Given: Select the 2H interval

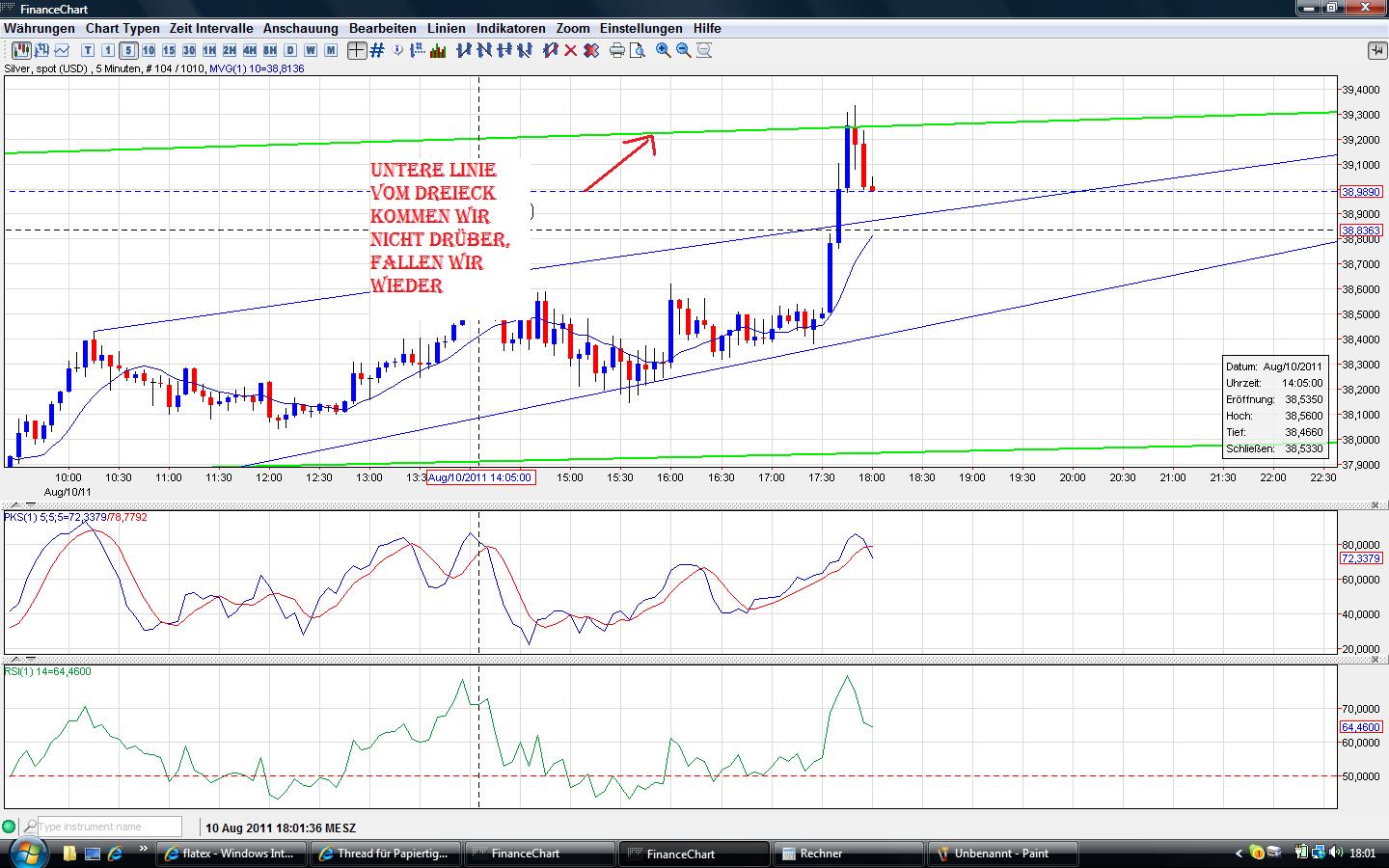Looking at the screenshot, I should pos(230,50).
